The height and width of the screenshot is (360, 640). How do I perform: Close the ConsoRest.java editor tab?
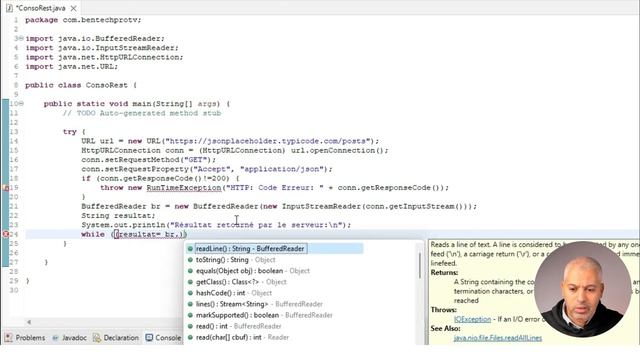pyautogui.click(x=73, y=8)
